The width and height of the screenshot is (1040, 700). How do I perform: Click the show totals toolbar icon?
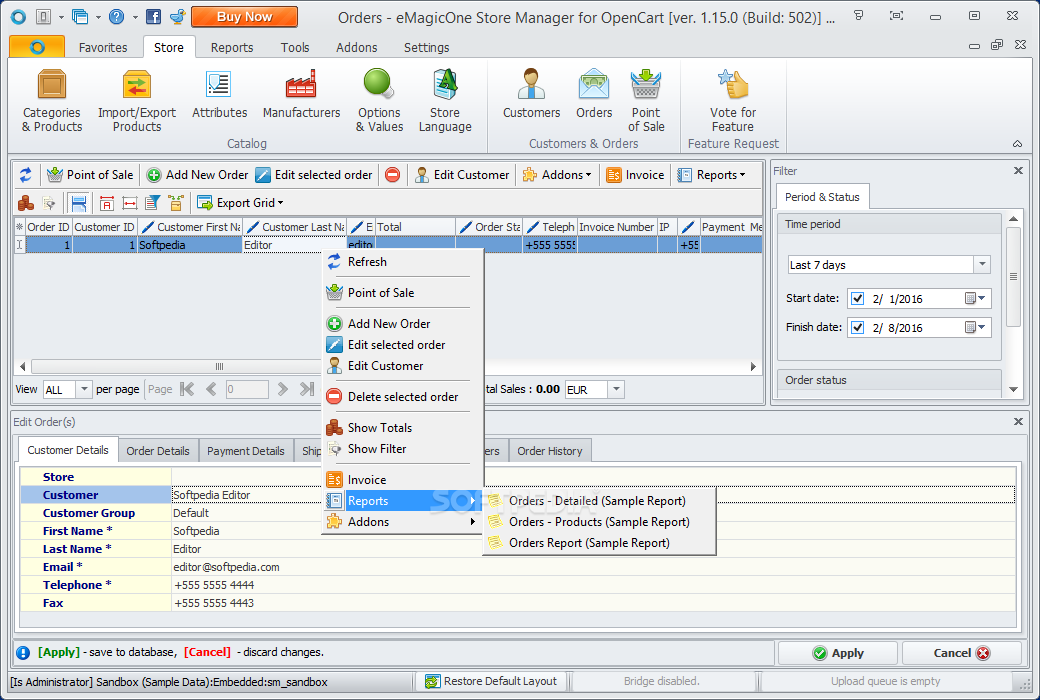[x=26, y=203]
